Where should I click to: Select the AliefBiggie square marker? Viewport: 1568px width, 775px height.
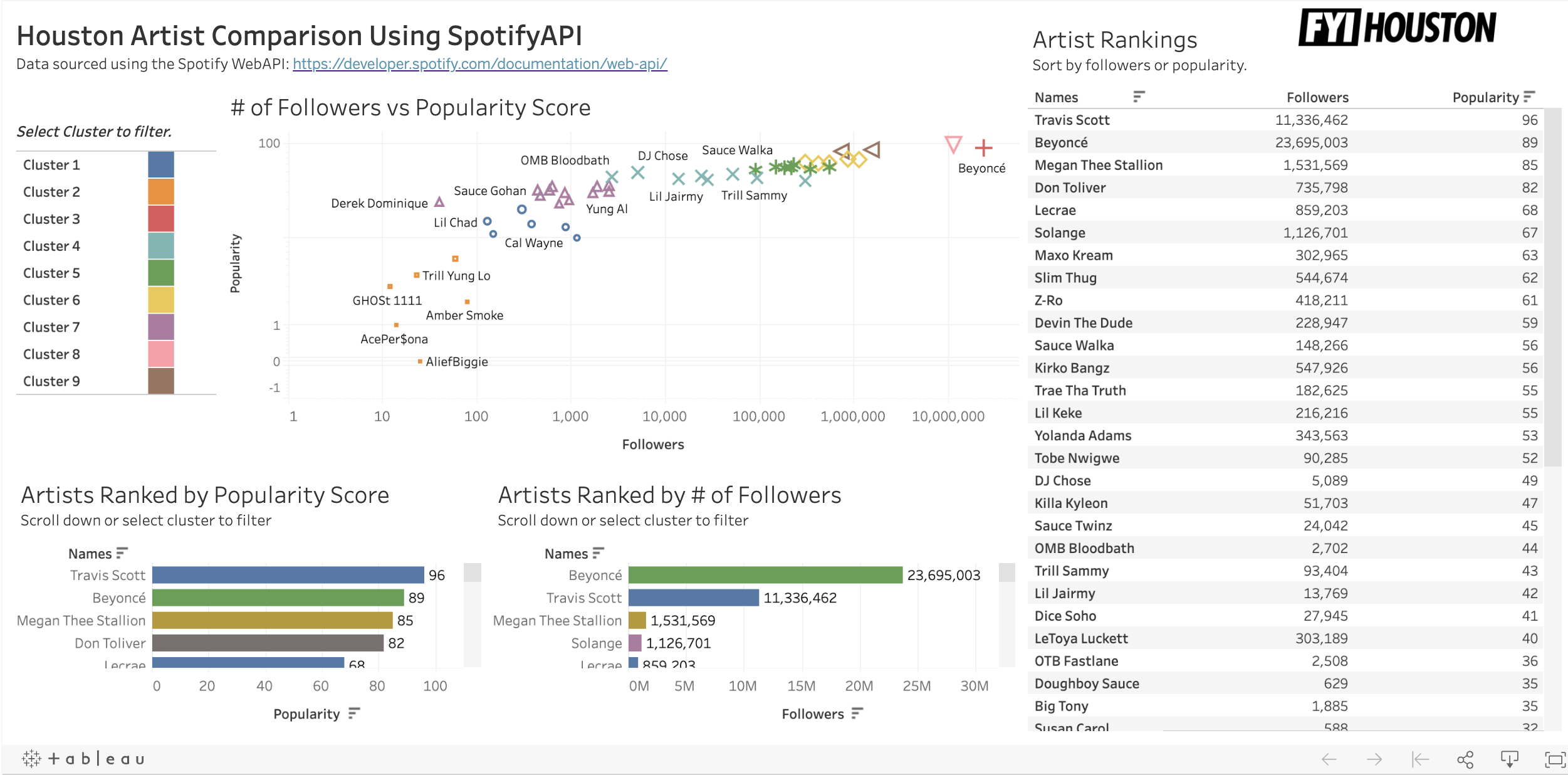(x=420, y=361)
